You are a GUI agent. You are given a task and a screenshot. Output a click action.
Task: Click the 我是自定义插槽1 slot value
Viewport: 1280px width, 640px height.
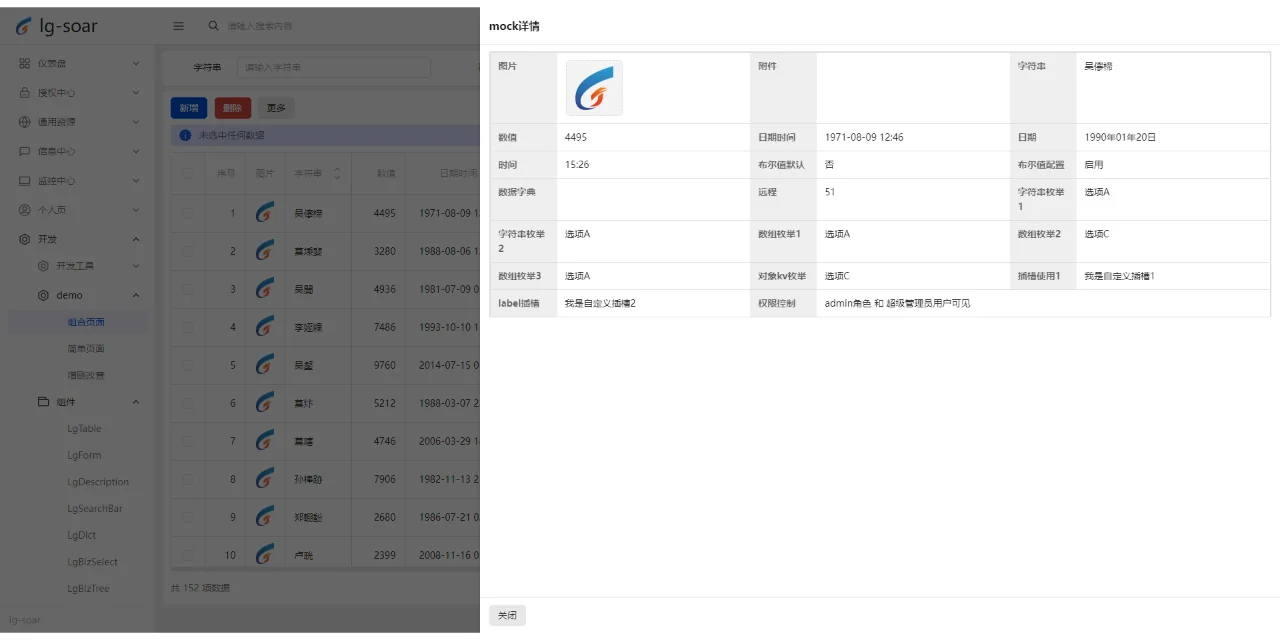[x=1120, y=276]
